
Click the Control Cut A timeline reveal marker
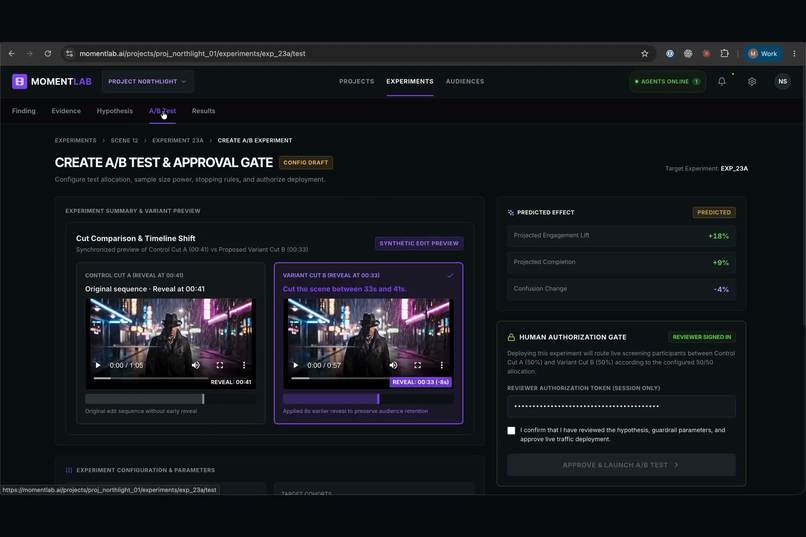click(x=203, y=399)
